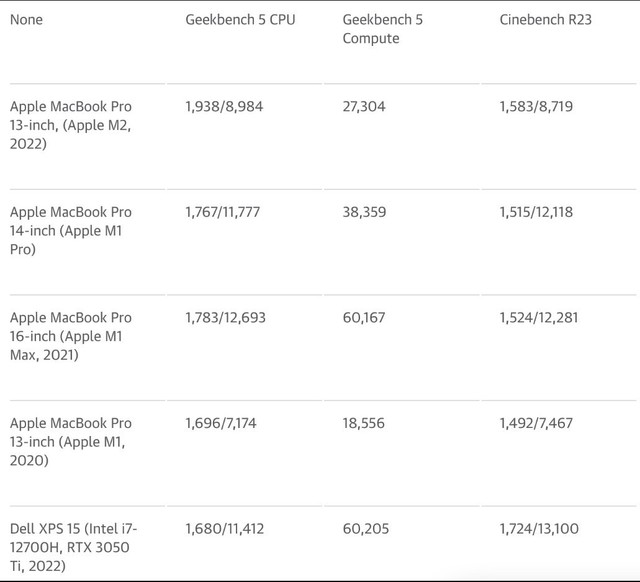Click the None header cell

click(26, 20)
